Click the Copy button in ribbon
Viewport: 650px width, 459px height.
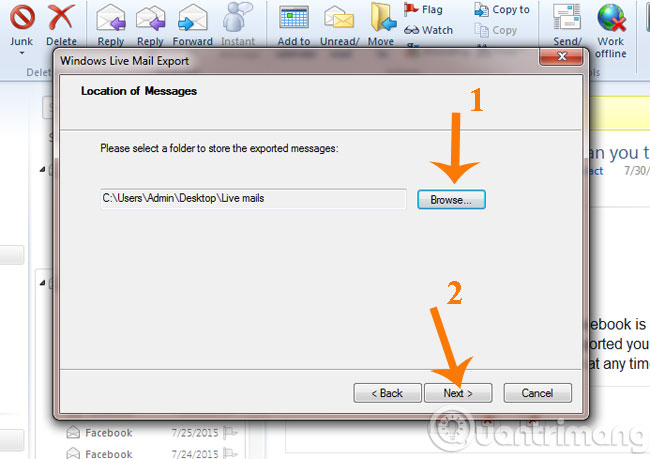(496, 30)
